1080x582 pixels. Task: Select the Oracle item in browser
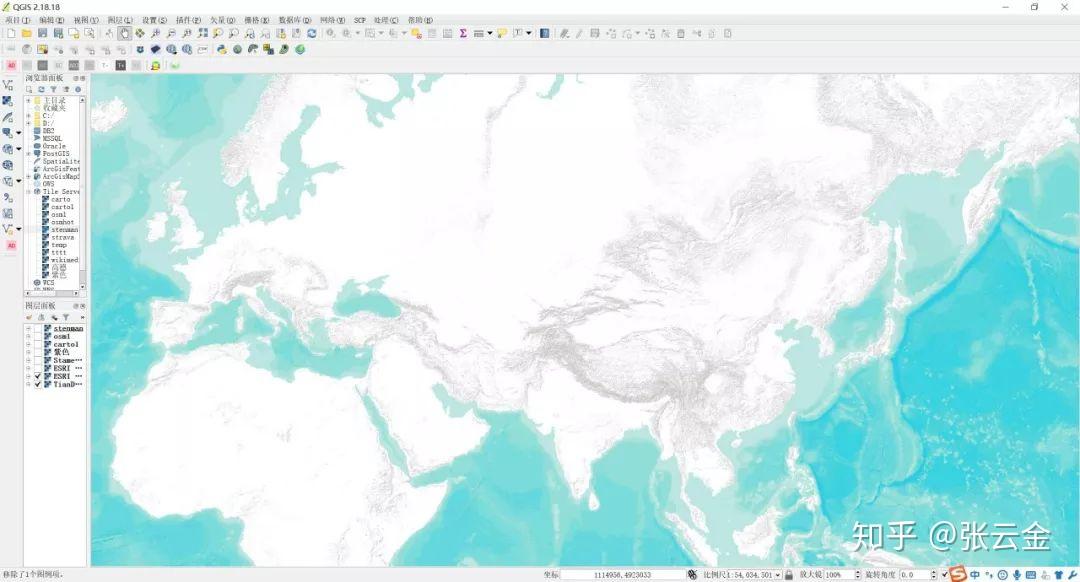pyautogui.click(x=54, y=146)
